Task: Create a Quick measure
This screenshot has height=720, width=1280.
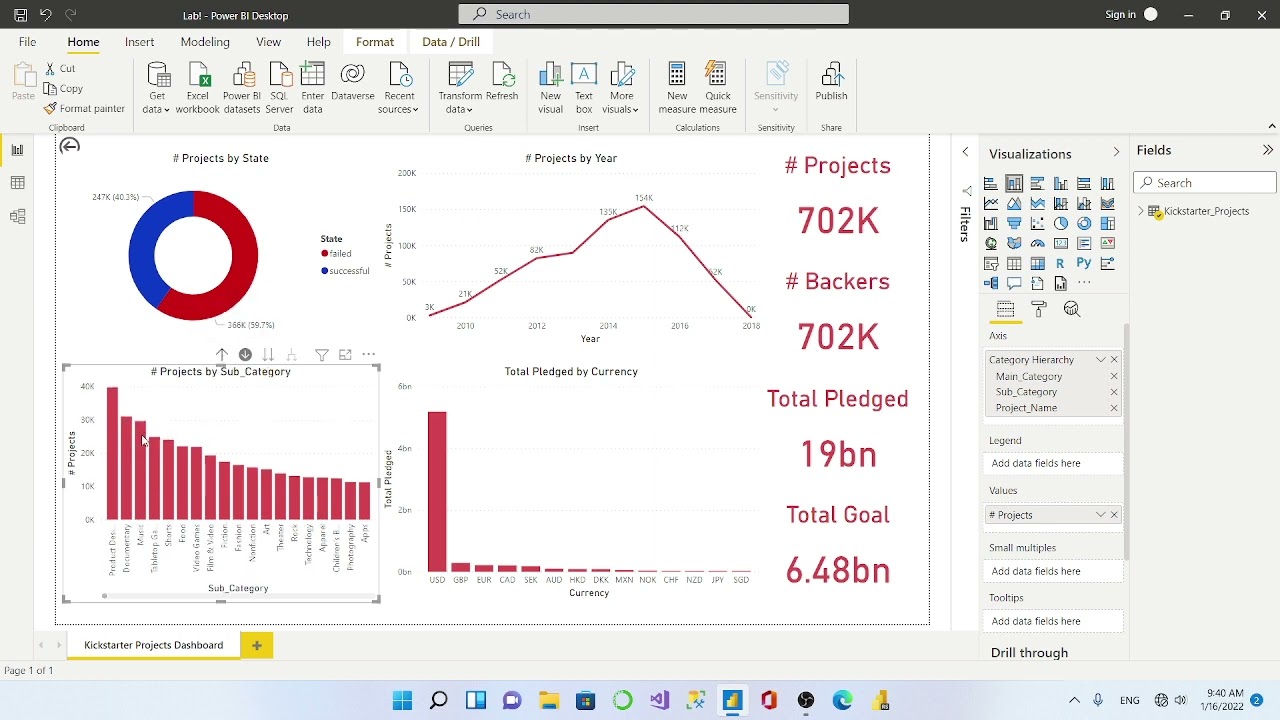Action: 718,89
